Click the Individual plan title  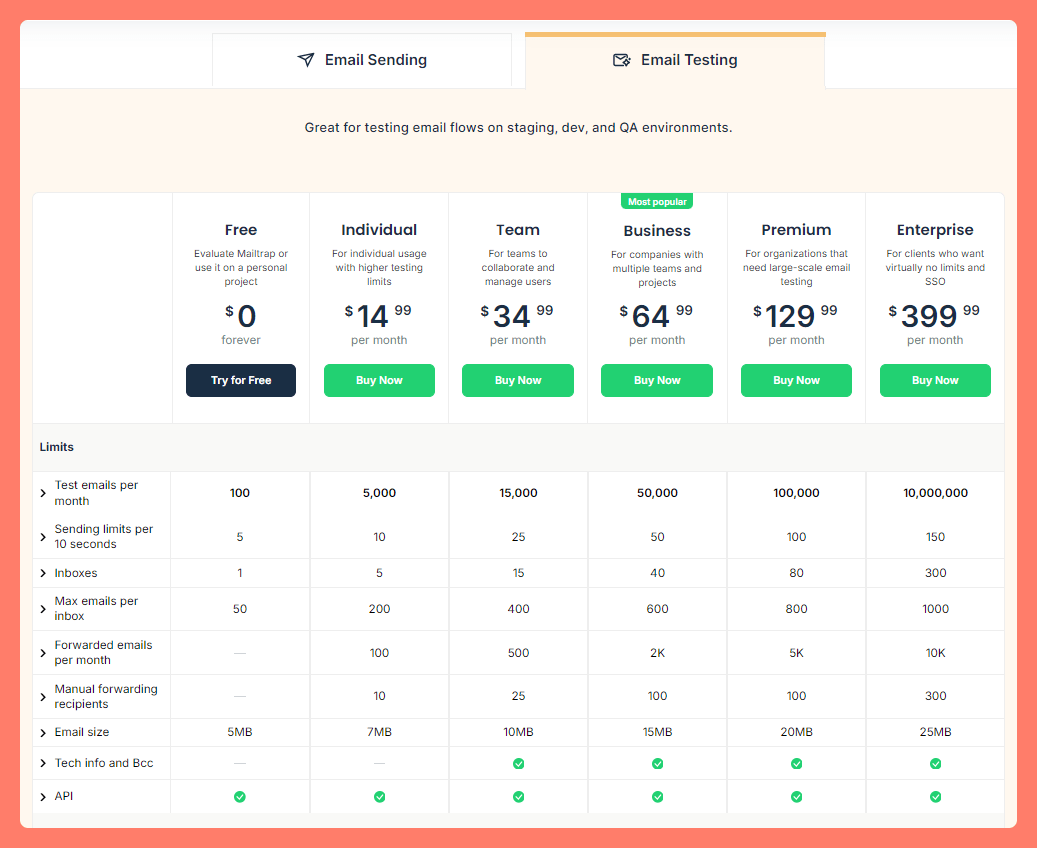tap(379, 230)
